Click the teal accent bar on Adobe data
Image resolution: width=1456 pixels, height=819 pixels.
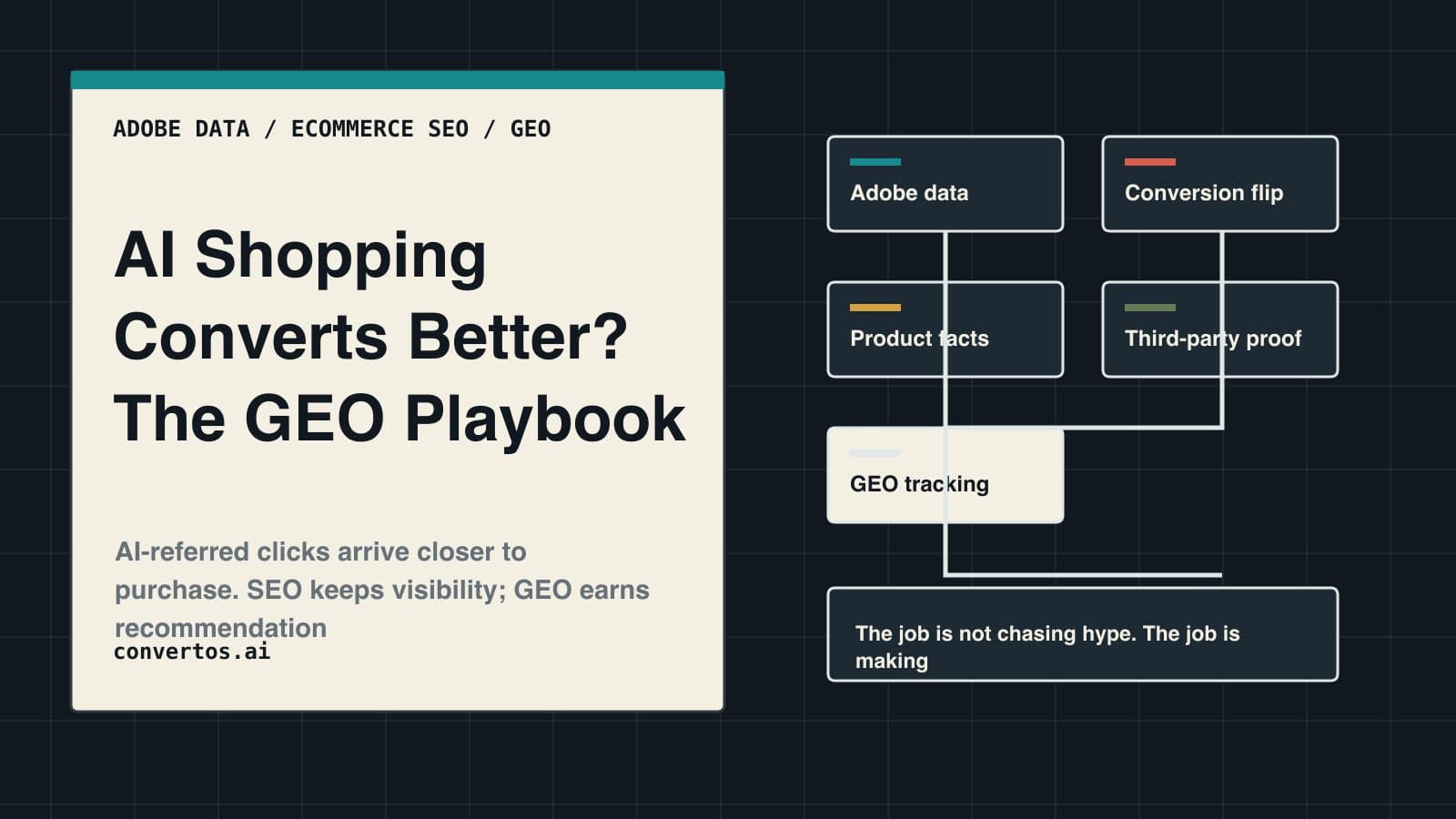click(x=875, y=162)
